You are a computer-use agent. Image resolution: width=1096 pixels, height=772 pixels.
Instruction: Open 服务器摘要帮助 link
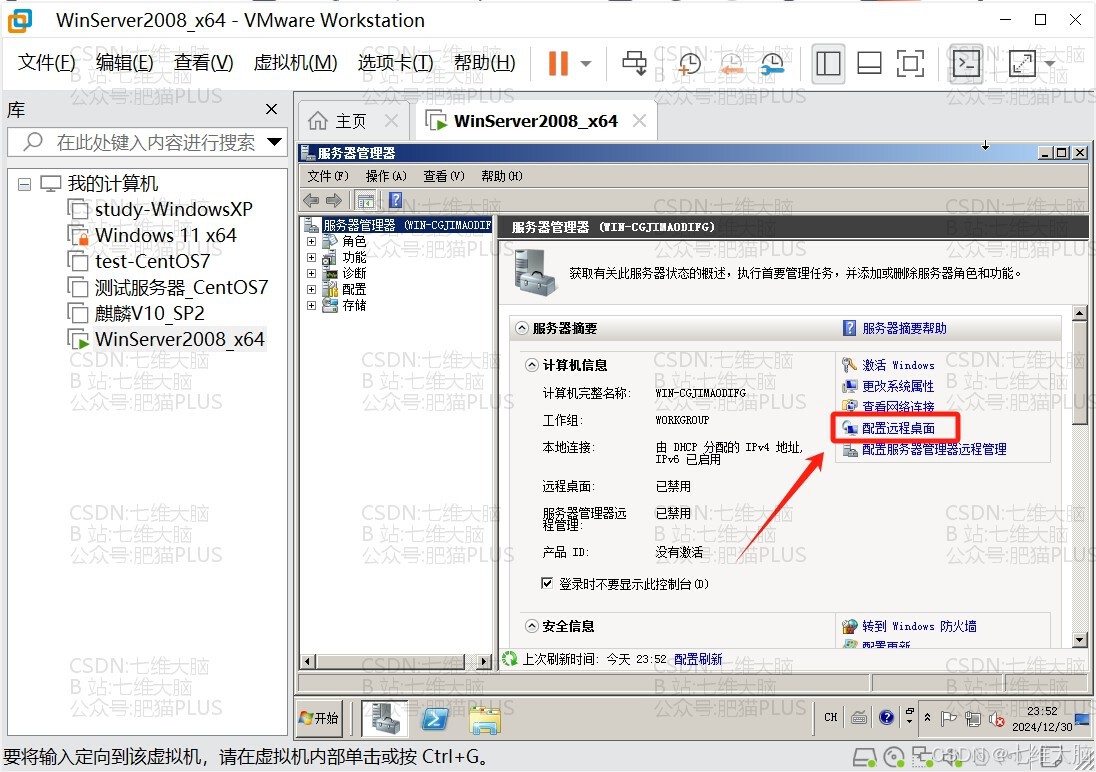[x=904, y=328]
